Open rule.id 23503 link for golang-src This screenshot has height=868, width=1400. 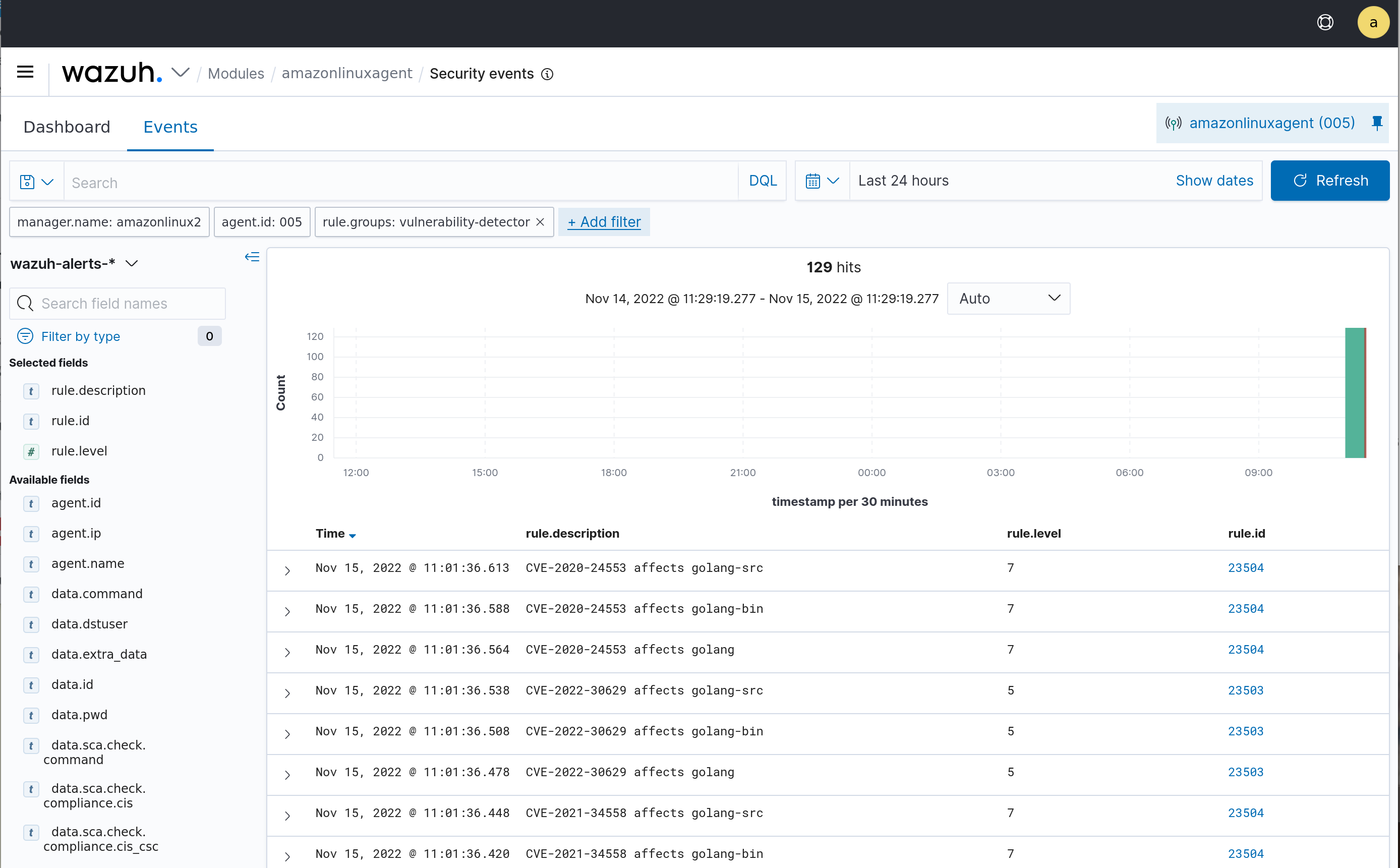click(1245, 690)
